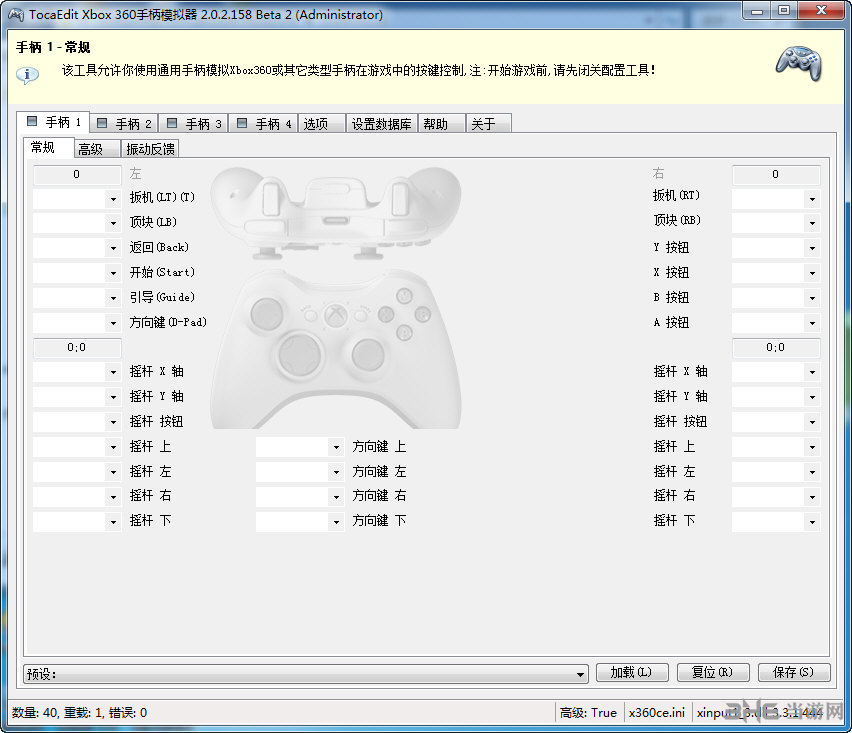852x733 pixels.
Task: Select the 常规 sub-tab
Action: [x=48, y=147]
